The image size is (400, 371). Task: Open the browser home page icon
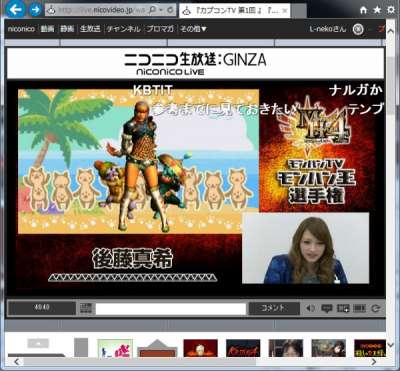click(x=364, y=10)
